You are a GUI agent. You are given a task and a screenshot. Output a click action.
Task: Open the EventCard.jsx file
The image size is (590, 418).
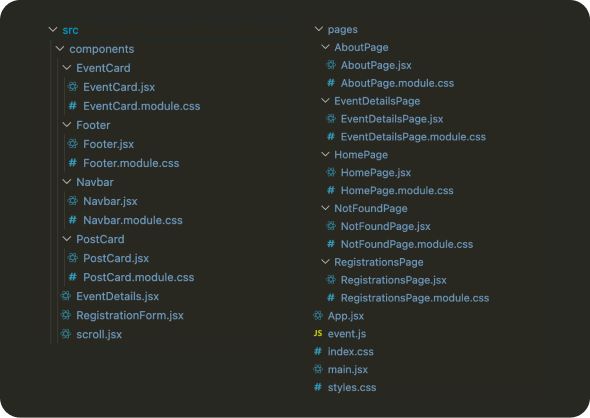coord(119,87)
